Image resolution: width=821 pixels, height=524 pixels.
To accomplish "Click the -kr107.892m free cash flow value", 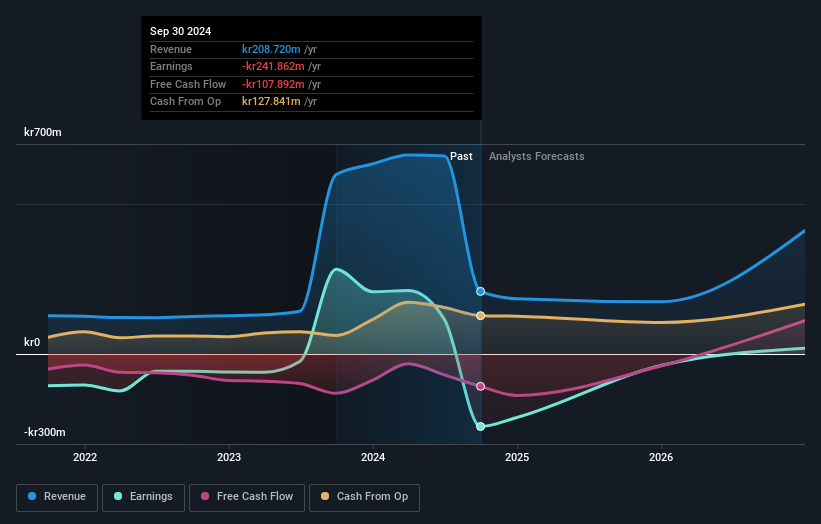I will [273, 84].
